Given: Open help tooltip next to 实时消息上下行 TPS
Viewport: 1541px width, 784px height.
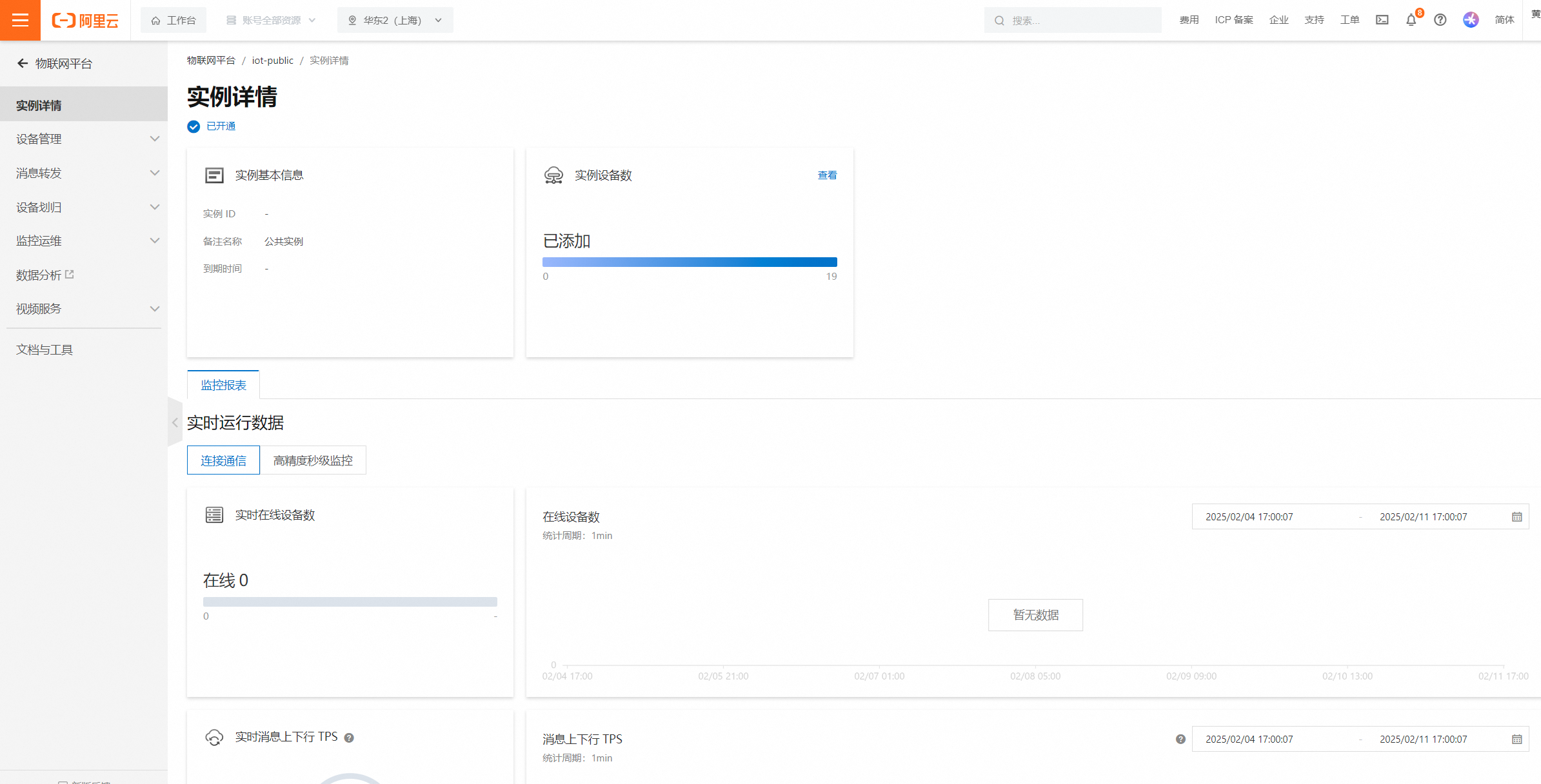Looking at the screenshot, I should 349,738.
